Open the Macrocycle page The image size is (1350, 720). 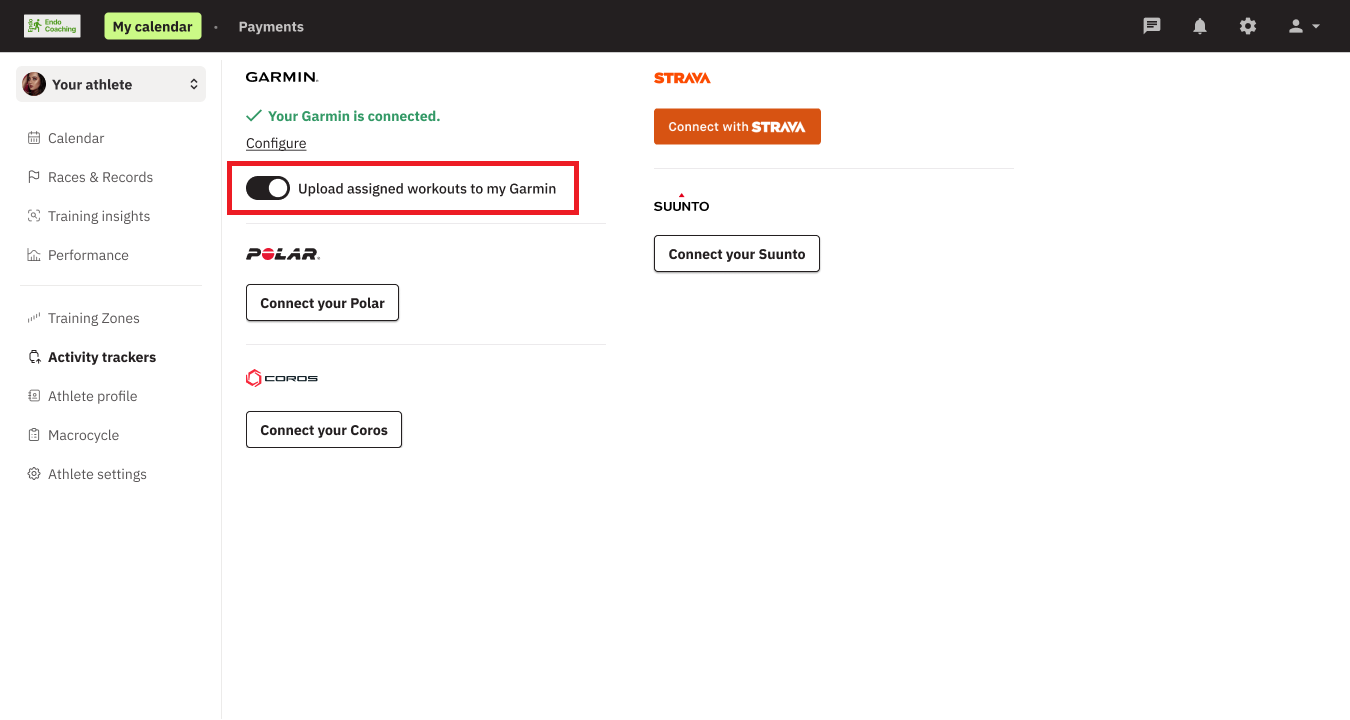(x=83, y=435)
